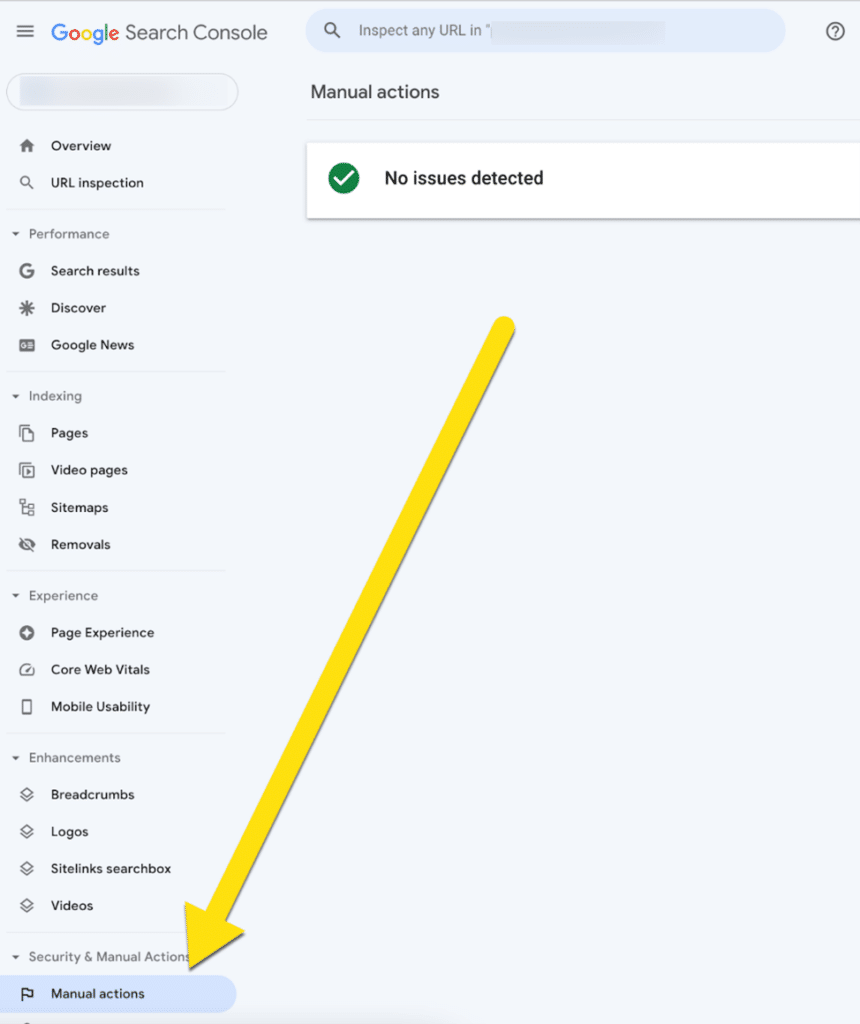Click the Discover asterisk icon

click(x=28, y=307)
